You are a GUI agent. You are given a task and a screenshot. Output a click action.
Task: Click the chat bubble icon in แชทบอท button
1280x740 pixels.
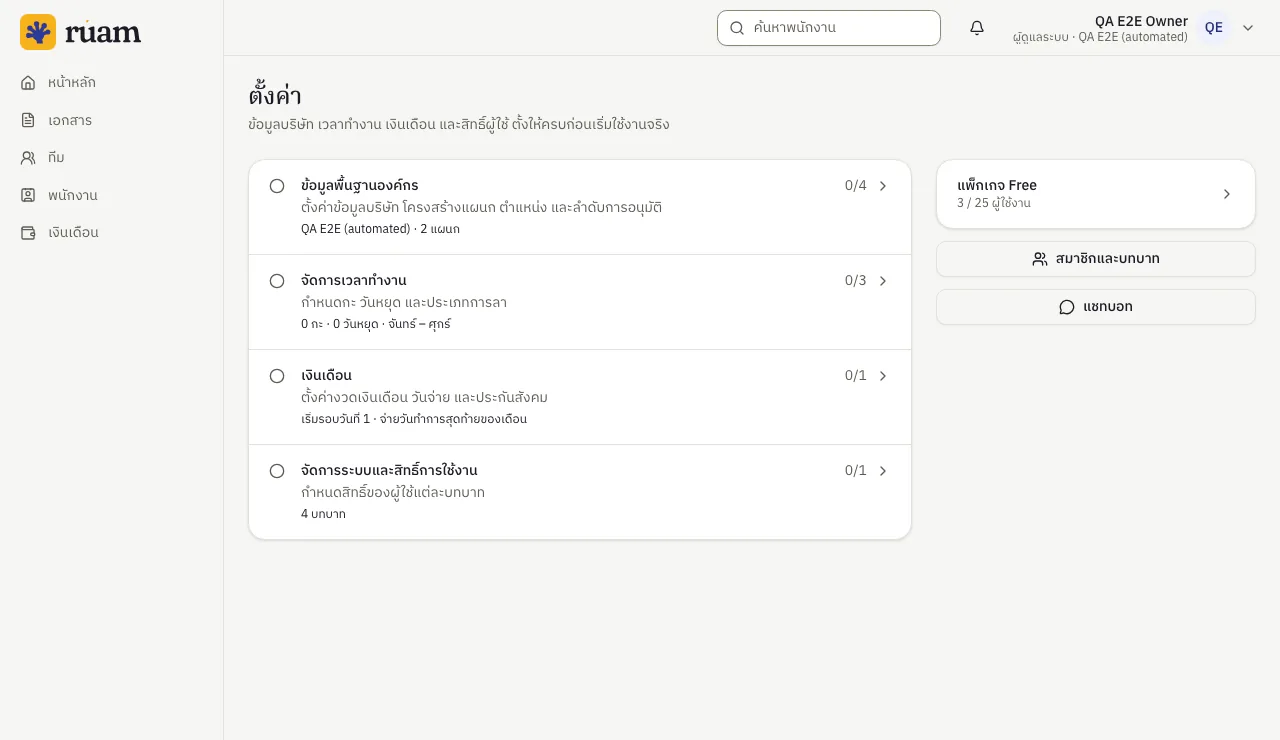tap(1067, 307)
